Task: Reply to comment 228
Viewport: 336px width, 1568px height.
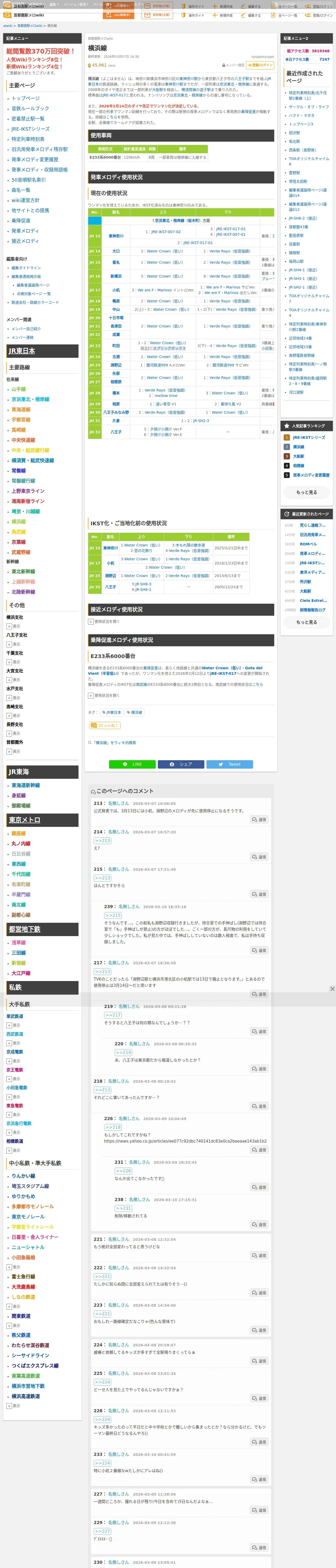Action: point(259,1442)
